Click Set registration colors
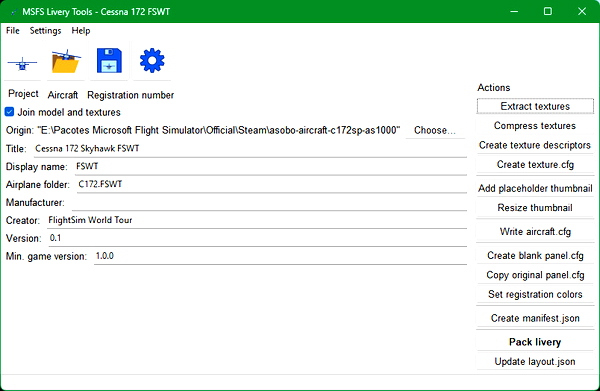This screenshot has width=600, height=391. click(535, 294)
